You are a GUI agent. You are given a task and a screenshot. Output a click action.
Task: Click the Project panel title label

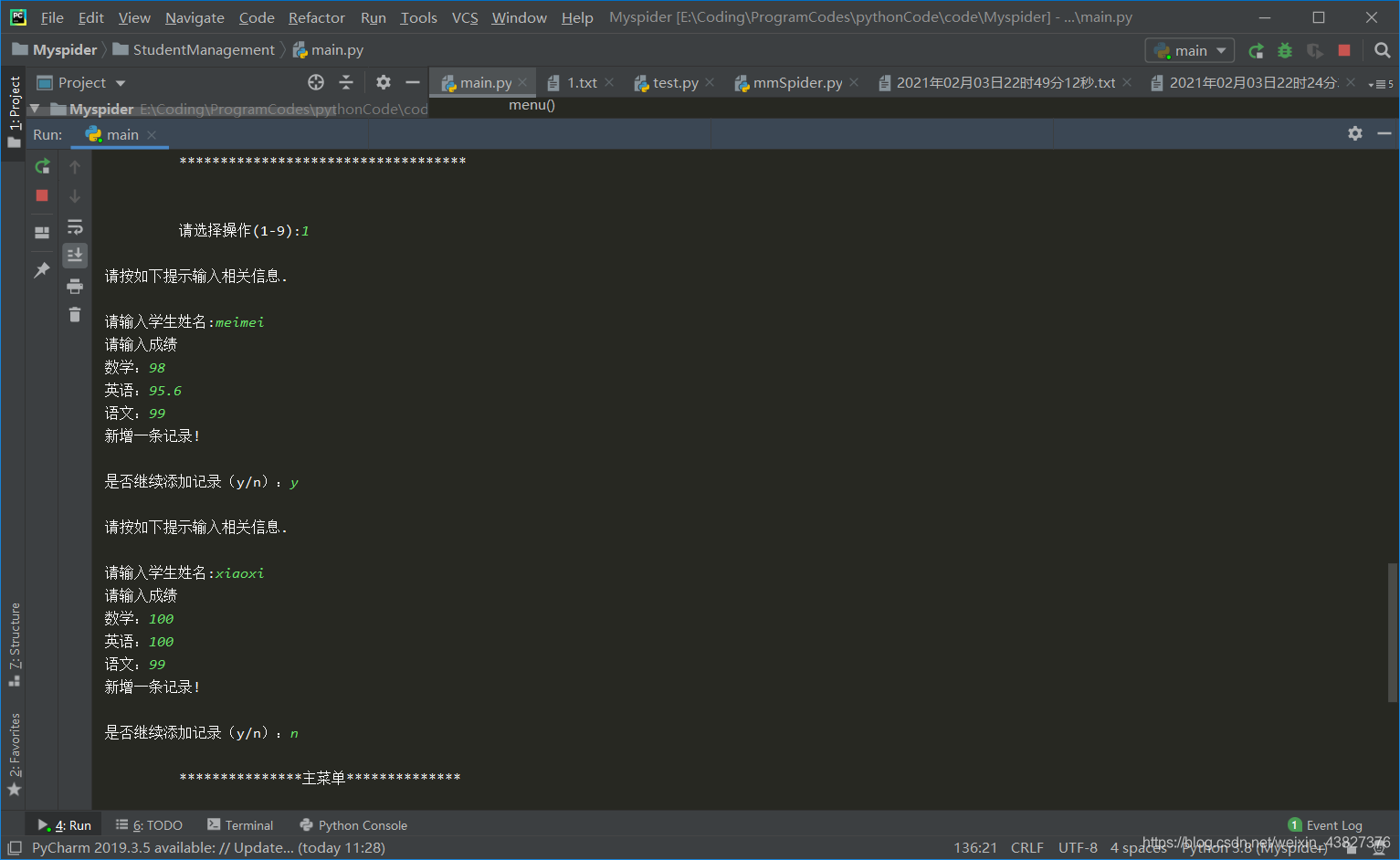click(x=82, y=82)
